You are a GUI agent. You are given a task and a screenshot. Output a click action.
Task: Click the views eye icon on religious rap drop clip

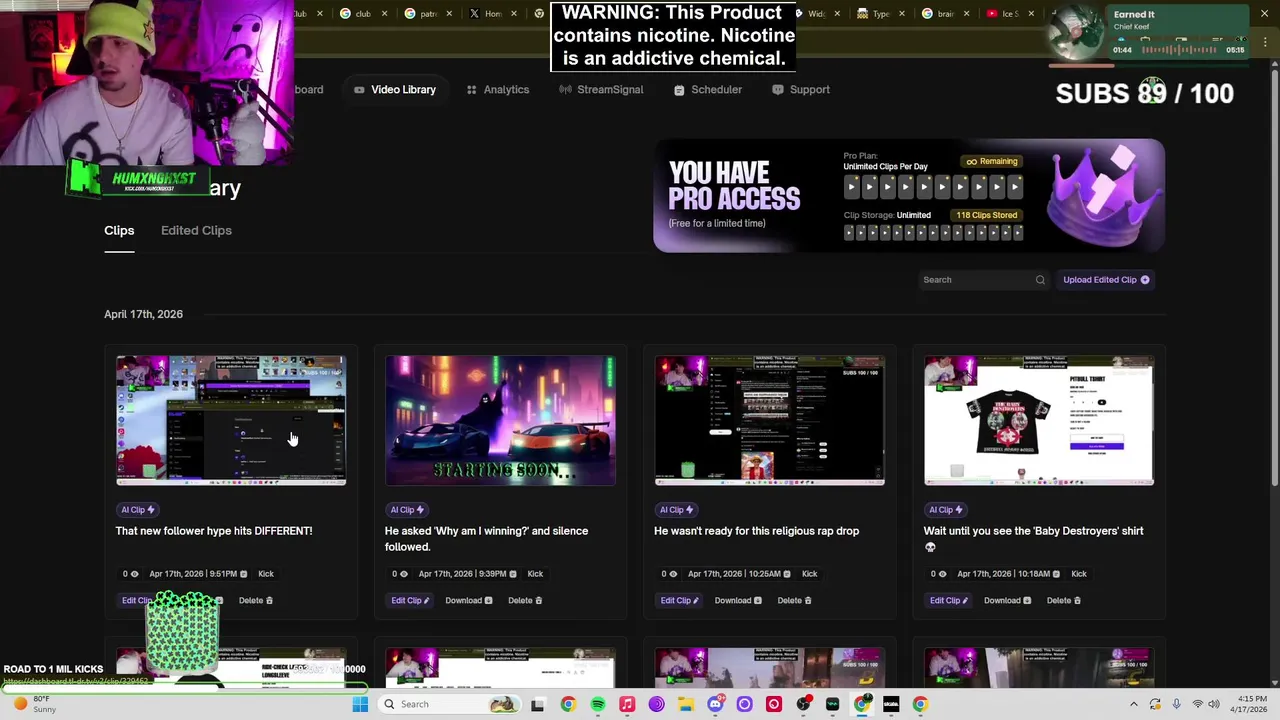pyautogui.click(x=672, y=574)
